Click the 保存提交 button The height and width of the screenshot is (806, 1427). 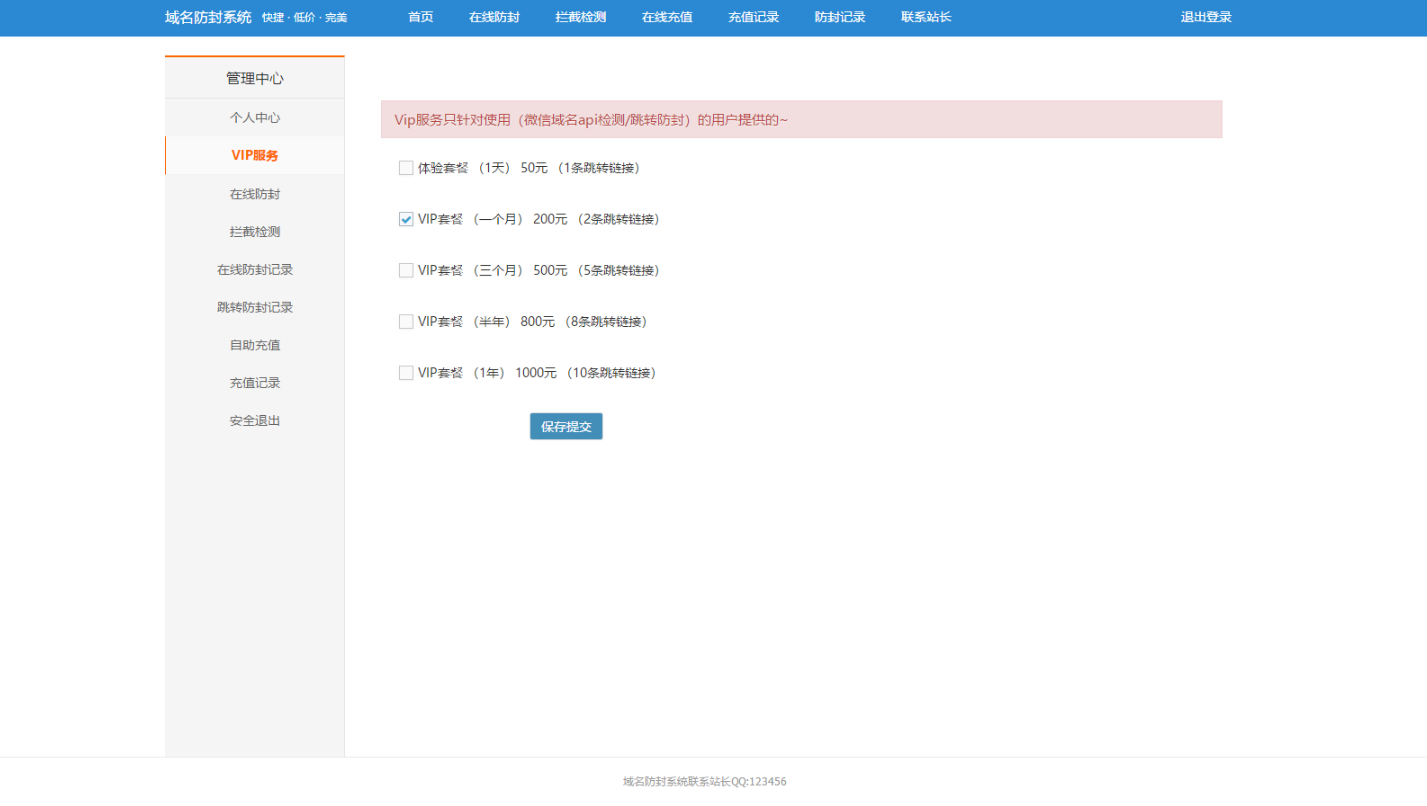click(x=566, y=427)
